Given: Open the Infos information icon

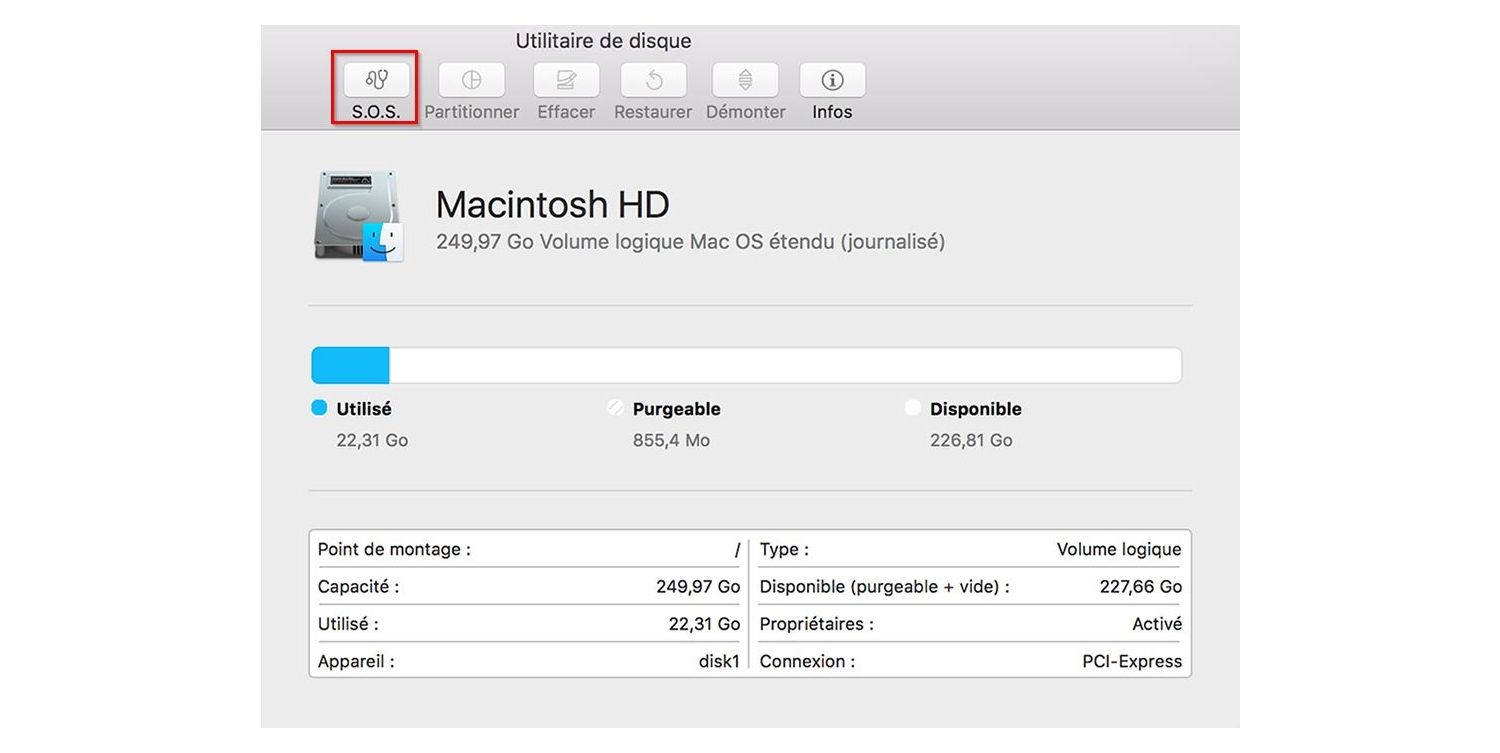Looking at the screenshot, I should pos(832,80).
